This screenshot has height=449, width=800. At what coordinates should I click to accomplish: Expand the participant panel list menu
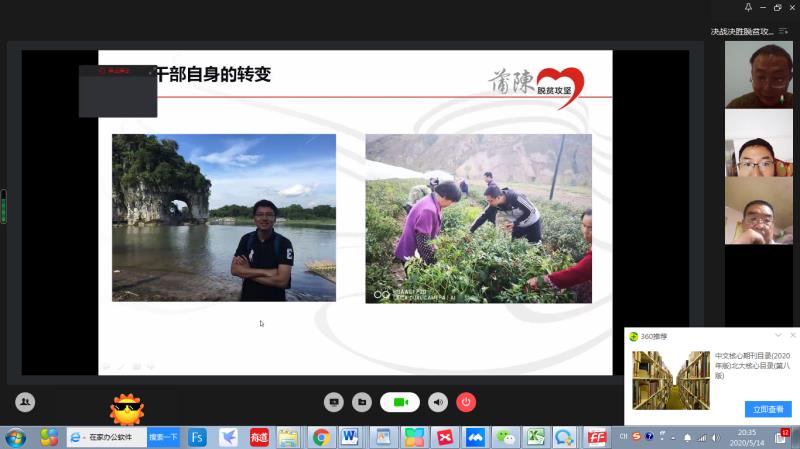[783, 31]
